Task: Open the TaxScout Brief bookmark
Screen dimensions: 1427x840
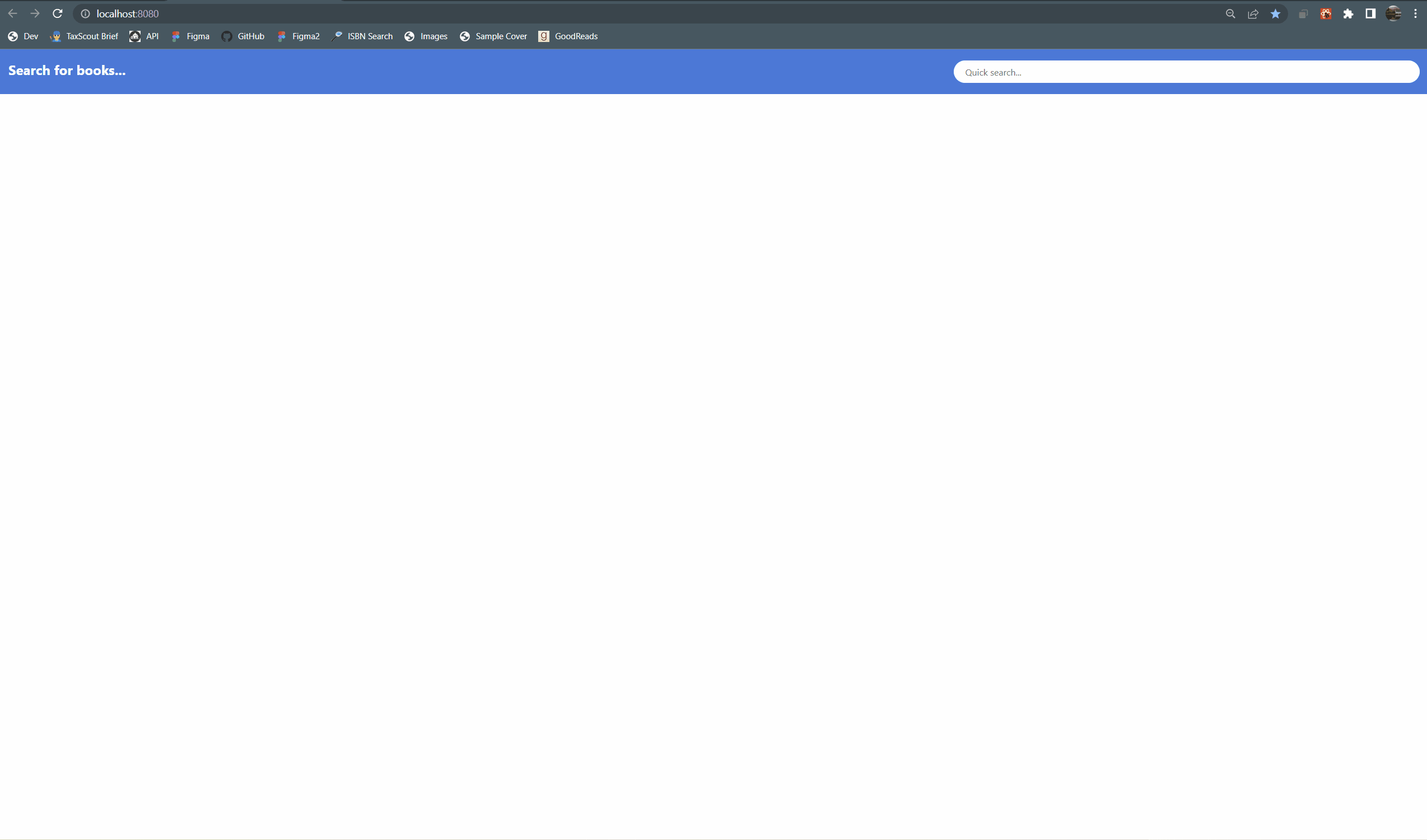Action: coord(85,36)
